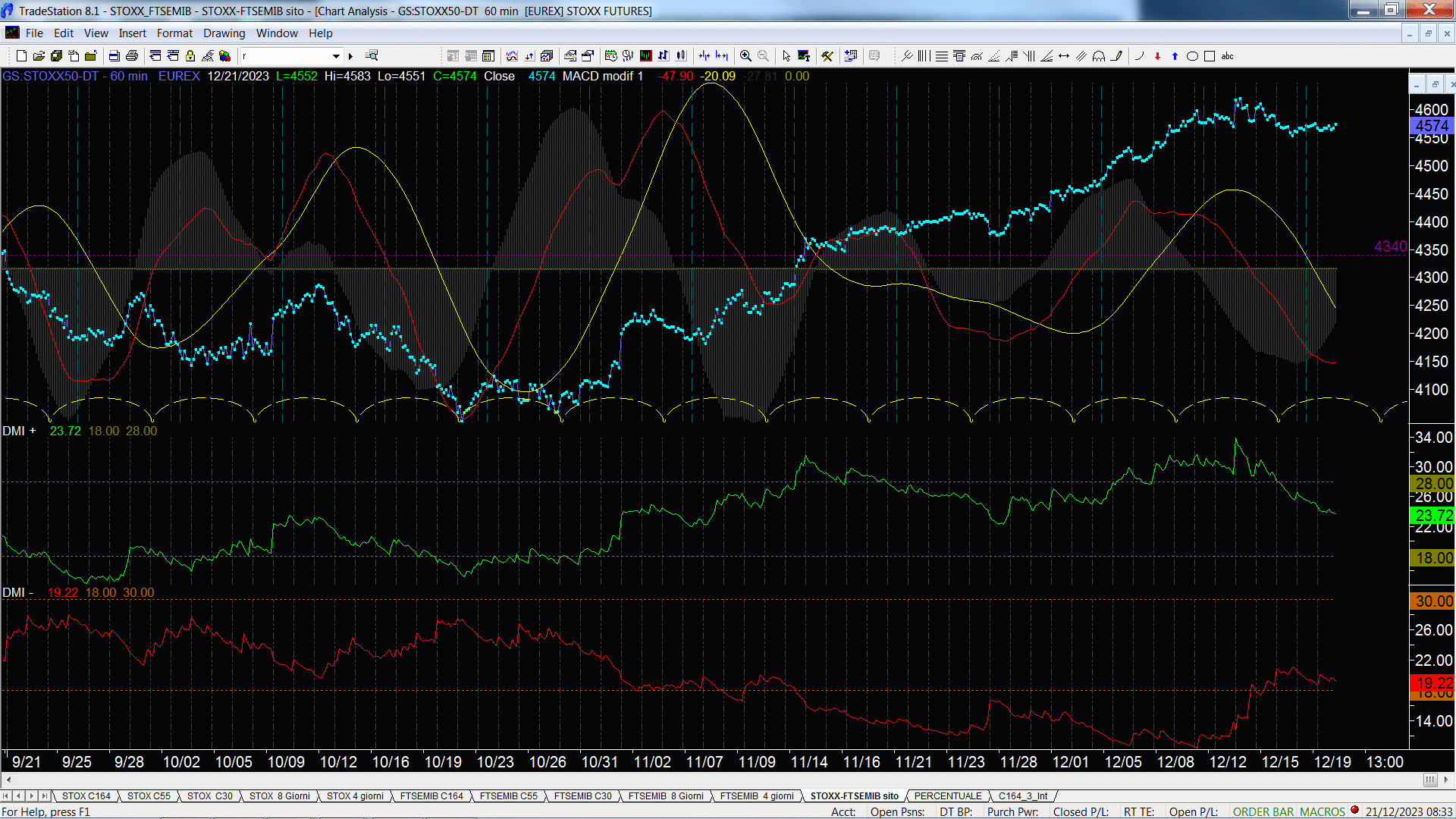The image size is (1456, 819).
Task: Open the File menu
Action: click(34, 33)
